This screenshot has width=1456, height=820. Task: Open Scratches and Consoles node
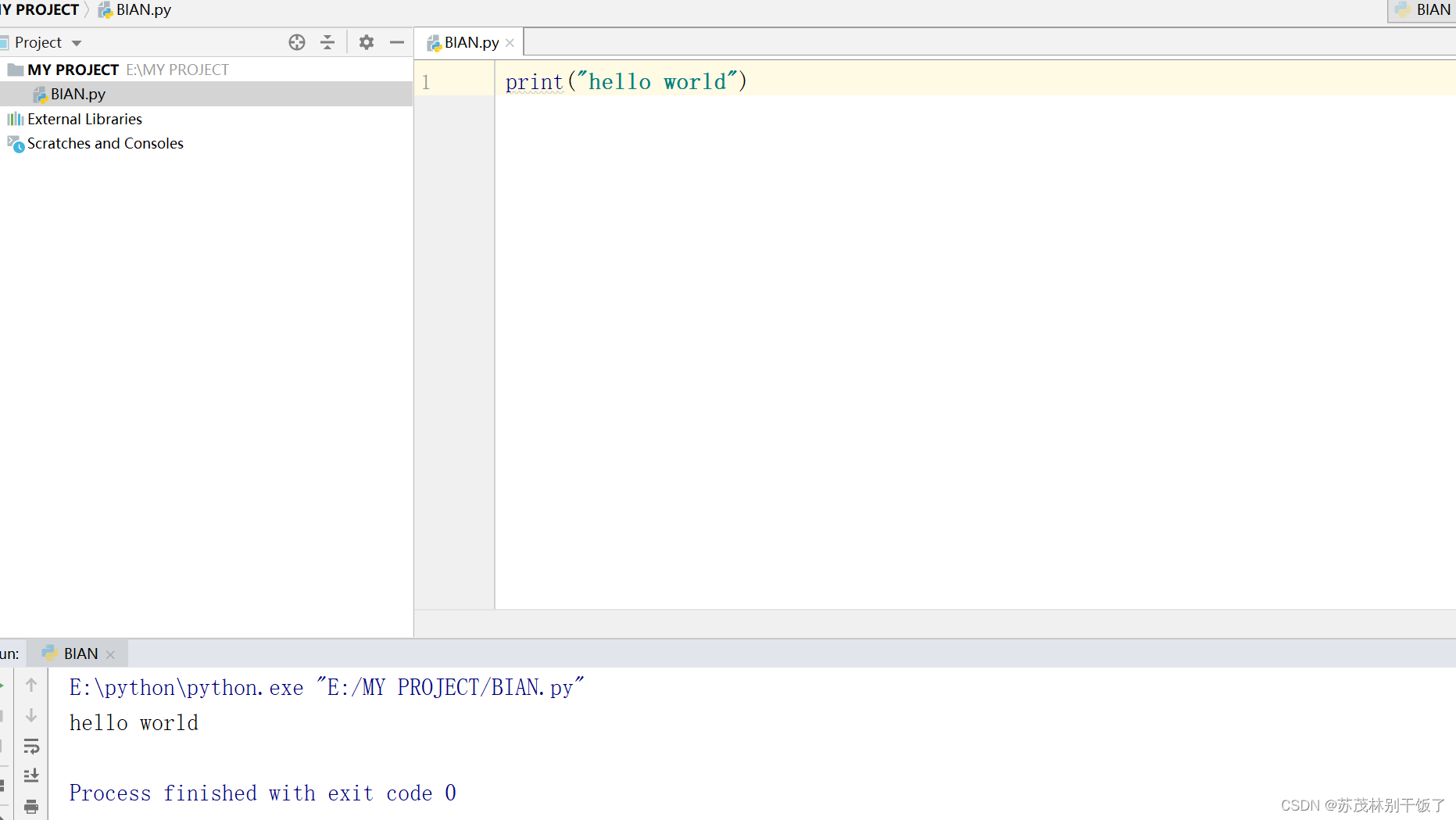pos(105,143)
